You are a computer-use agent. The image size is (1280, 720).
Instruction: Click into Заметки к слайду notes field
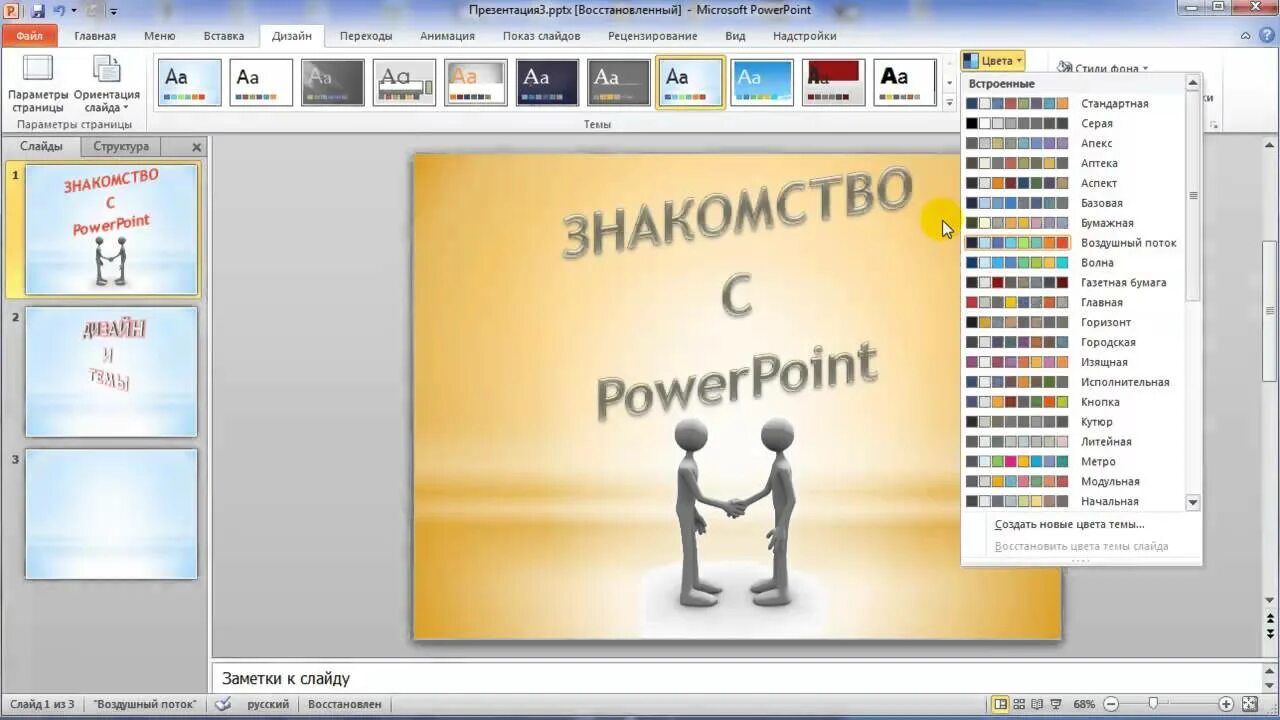coord(736,678)
